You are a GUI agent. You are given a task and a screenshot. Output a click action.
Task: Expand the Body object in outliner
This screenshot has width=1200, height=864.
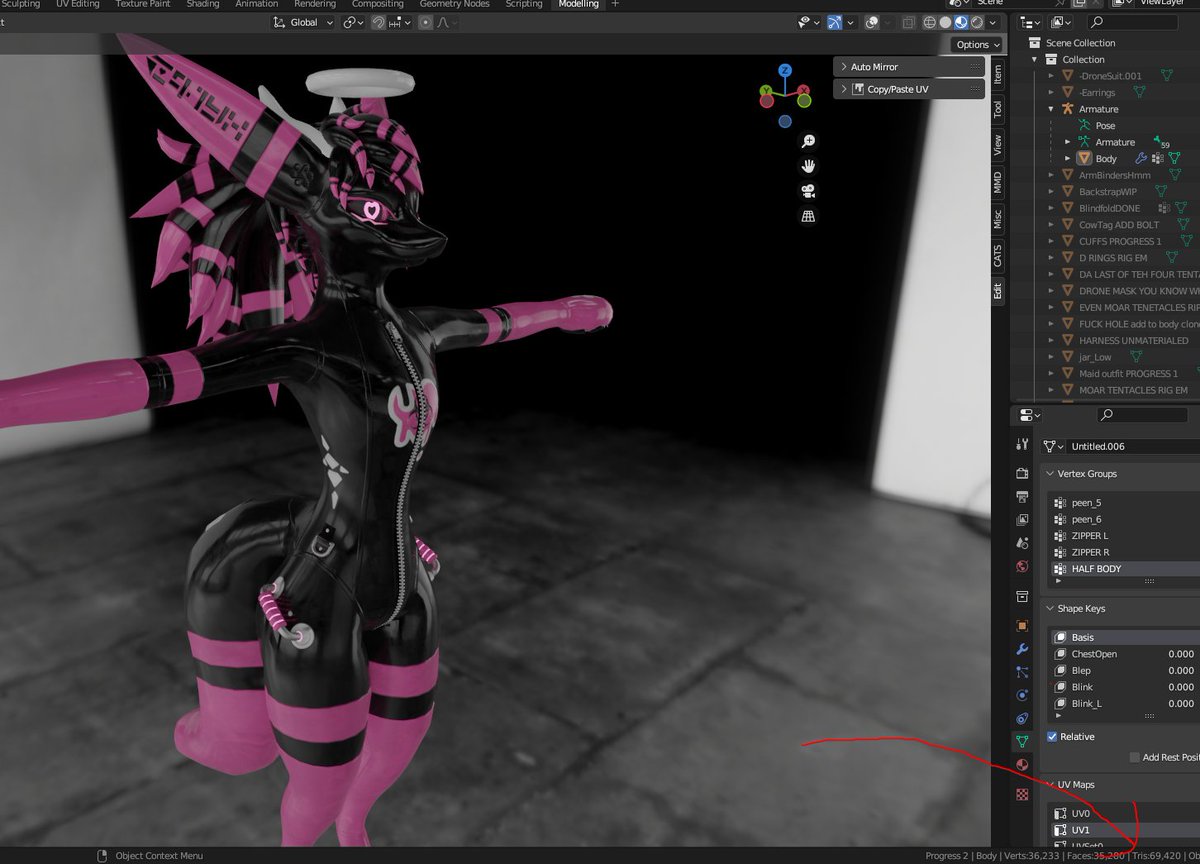coord(1068,158)
